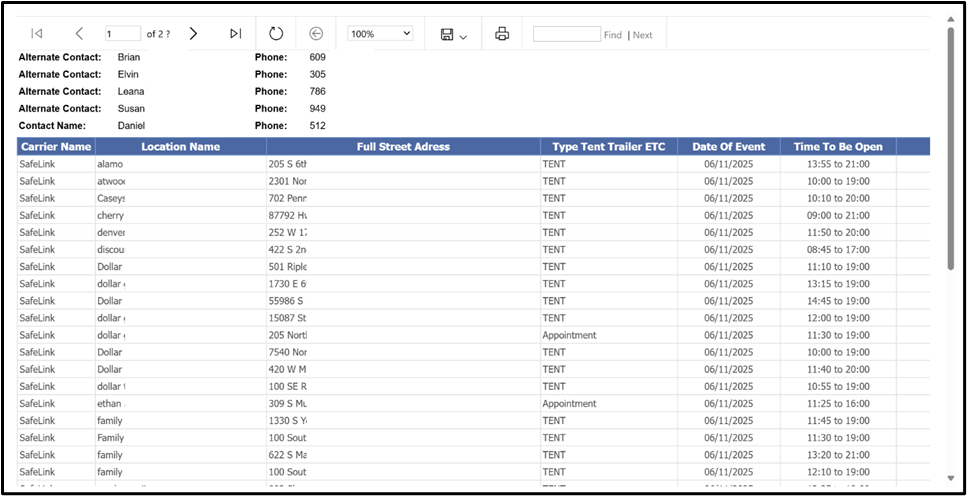Image resolution: width=967 pixels, height=496 pixels.
Task: Open the save/export menu
Action: pyautogui.click(x=453, y=35)
